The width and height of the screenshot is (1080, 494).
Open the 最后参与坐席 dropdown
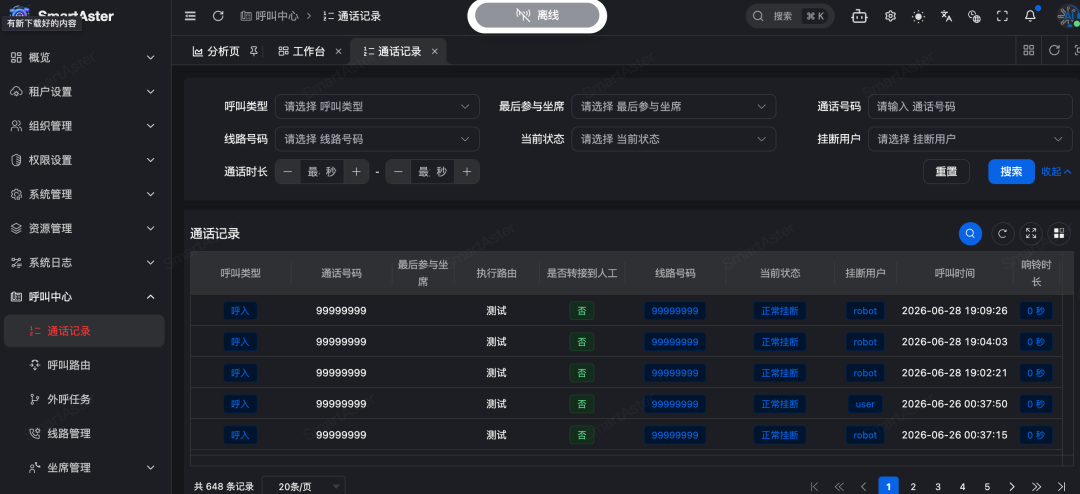tap(674, 107)
